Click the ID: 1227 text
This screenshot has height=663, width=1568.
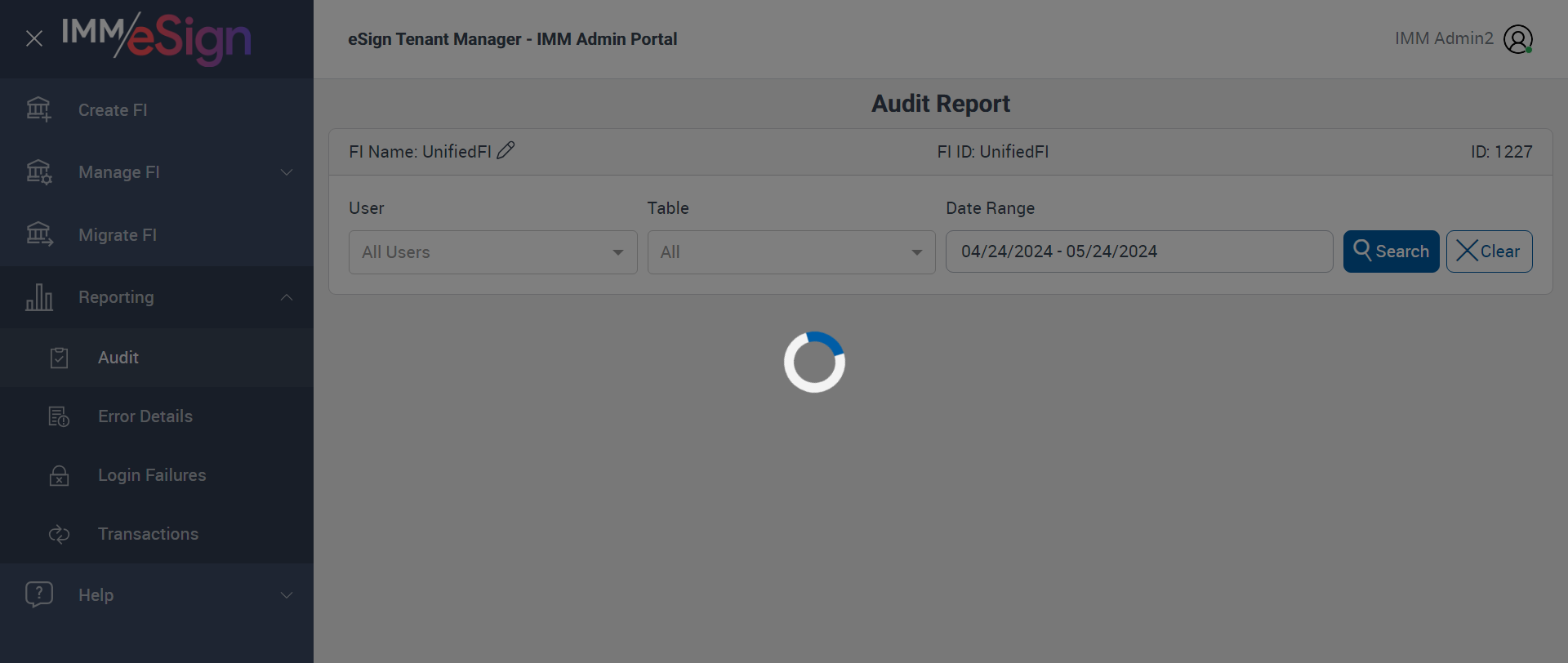[x=1502, y=152]
